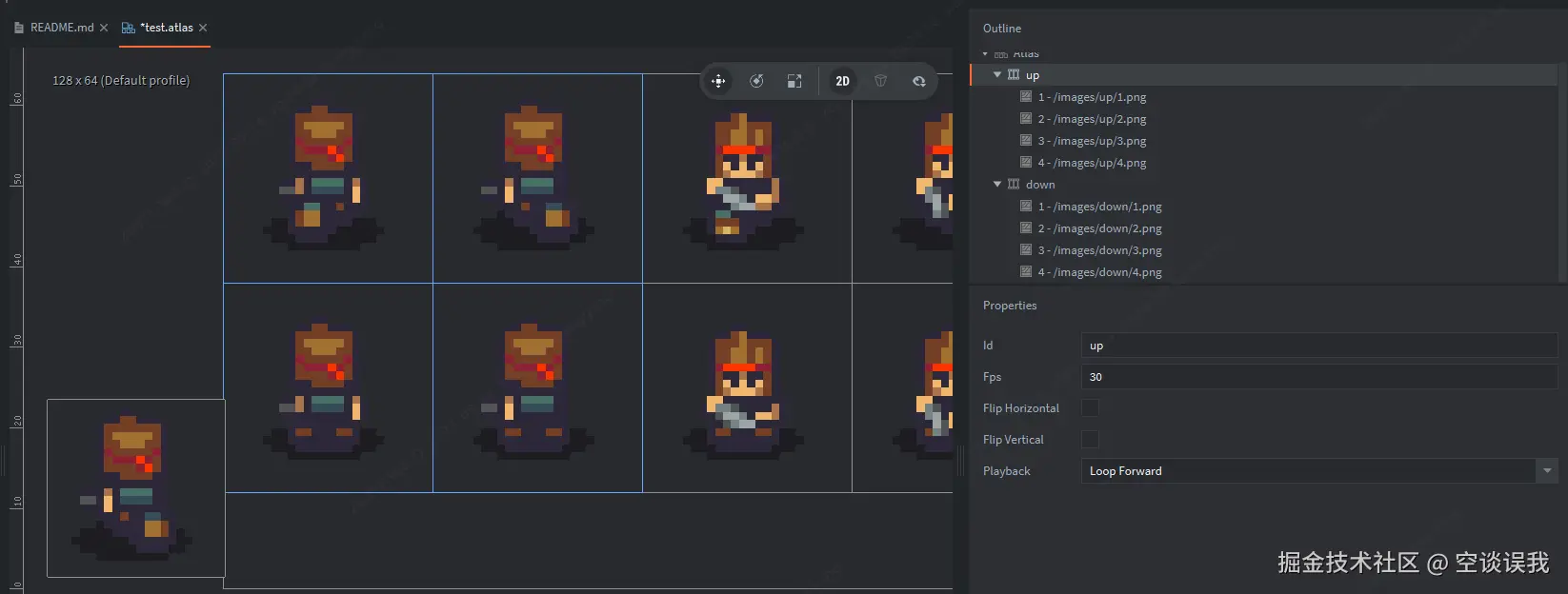Enable the Flip Vertical checkbox
This screenshot has width=1568, height=594.
pyautogui.click(x=1090, y=440)
